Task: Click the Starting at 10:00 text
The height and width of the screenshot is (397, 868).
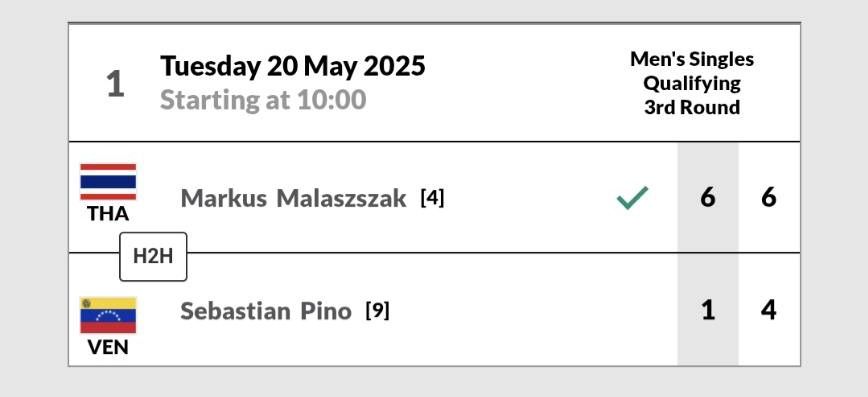Action: click(263, 100)
